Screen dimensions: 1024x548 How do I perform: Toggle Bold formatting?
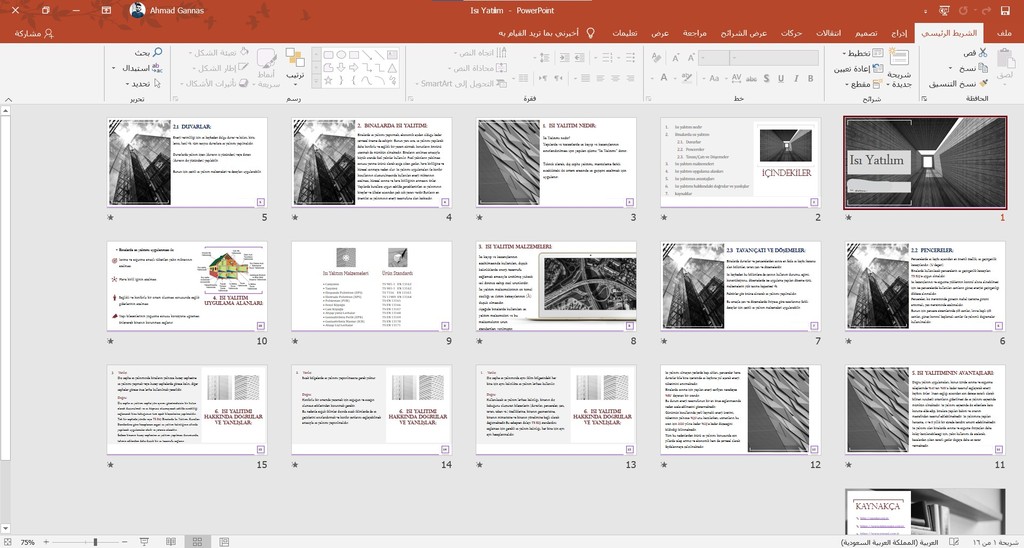pyautogui.click(x=810, y=78)
